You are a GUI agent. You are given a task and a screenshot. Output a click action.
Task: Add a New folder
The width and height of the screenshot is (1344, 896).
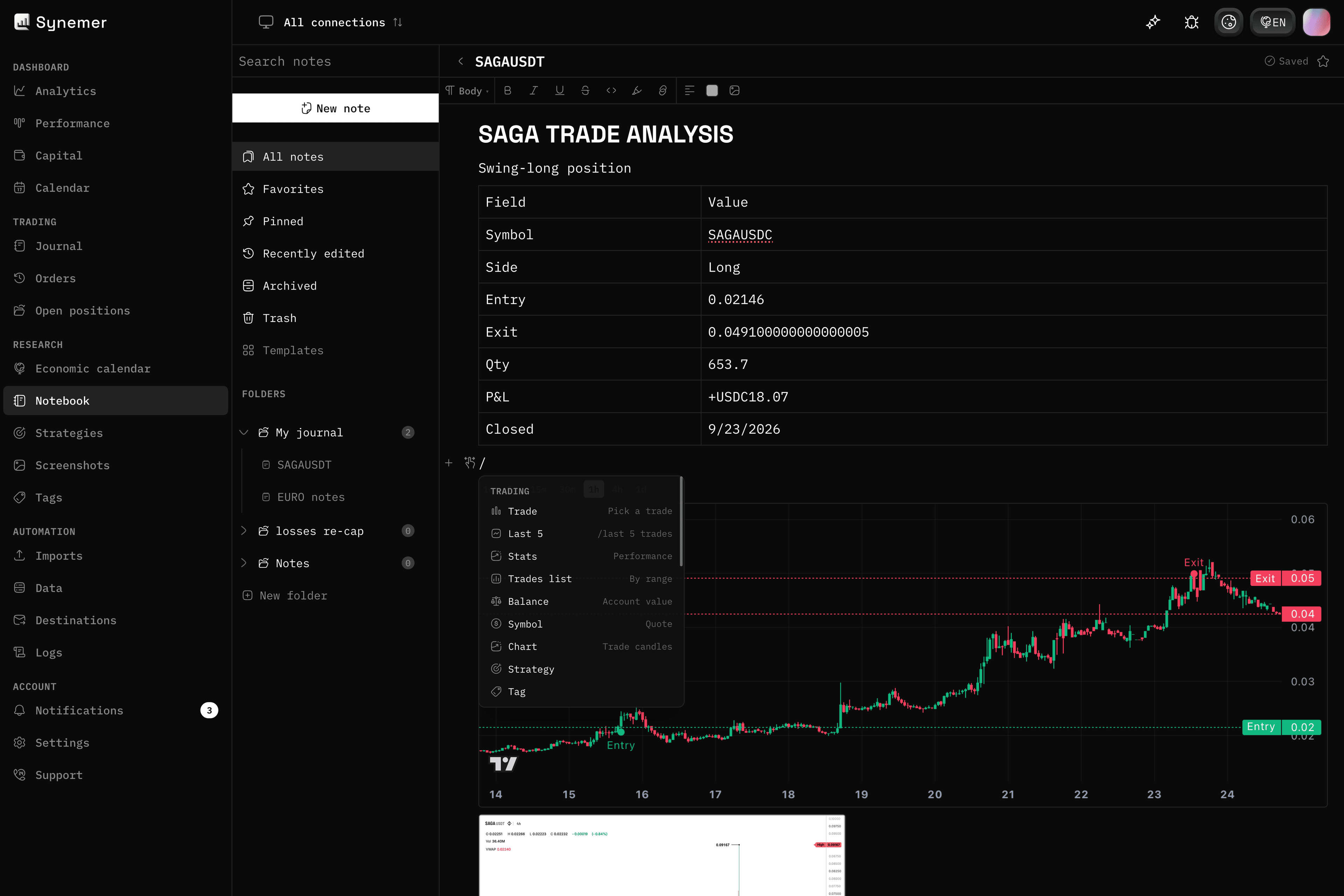click(x=285, y=595)
